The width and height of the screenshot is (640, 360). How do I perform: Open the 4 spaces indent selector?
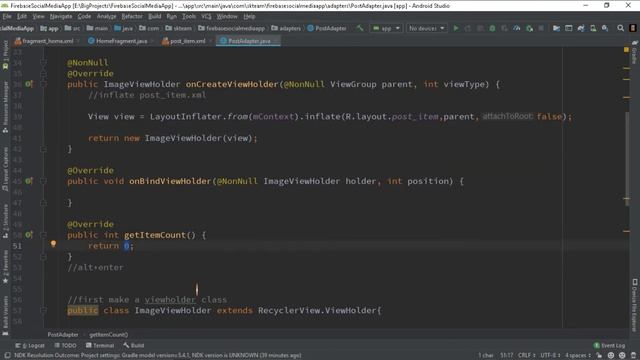(x=578, y=356)
